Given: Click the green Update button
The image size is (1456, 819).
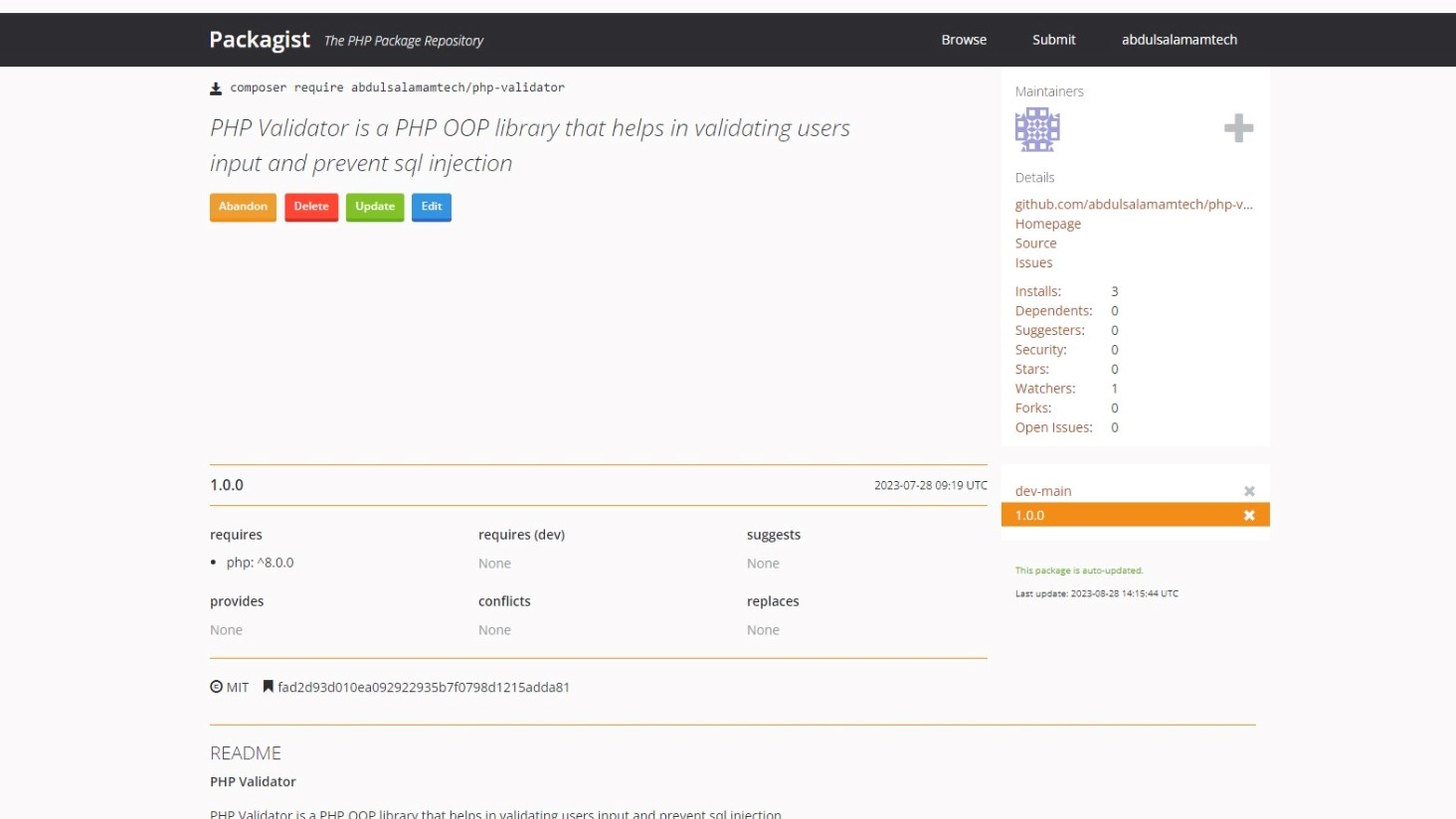Looking at the screenshot, I should pos(375,207).
